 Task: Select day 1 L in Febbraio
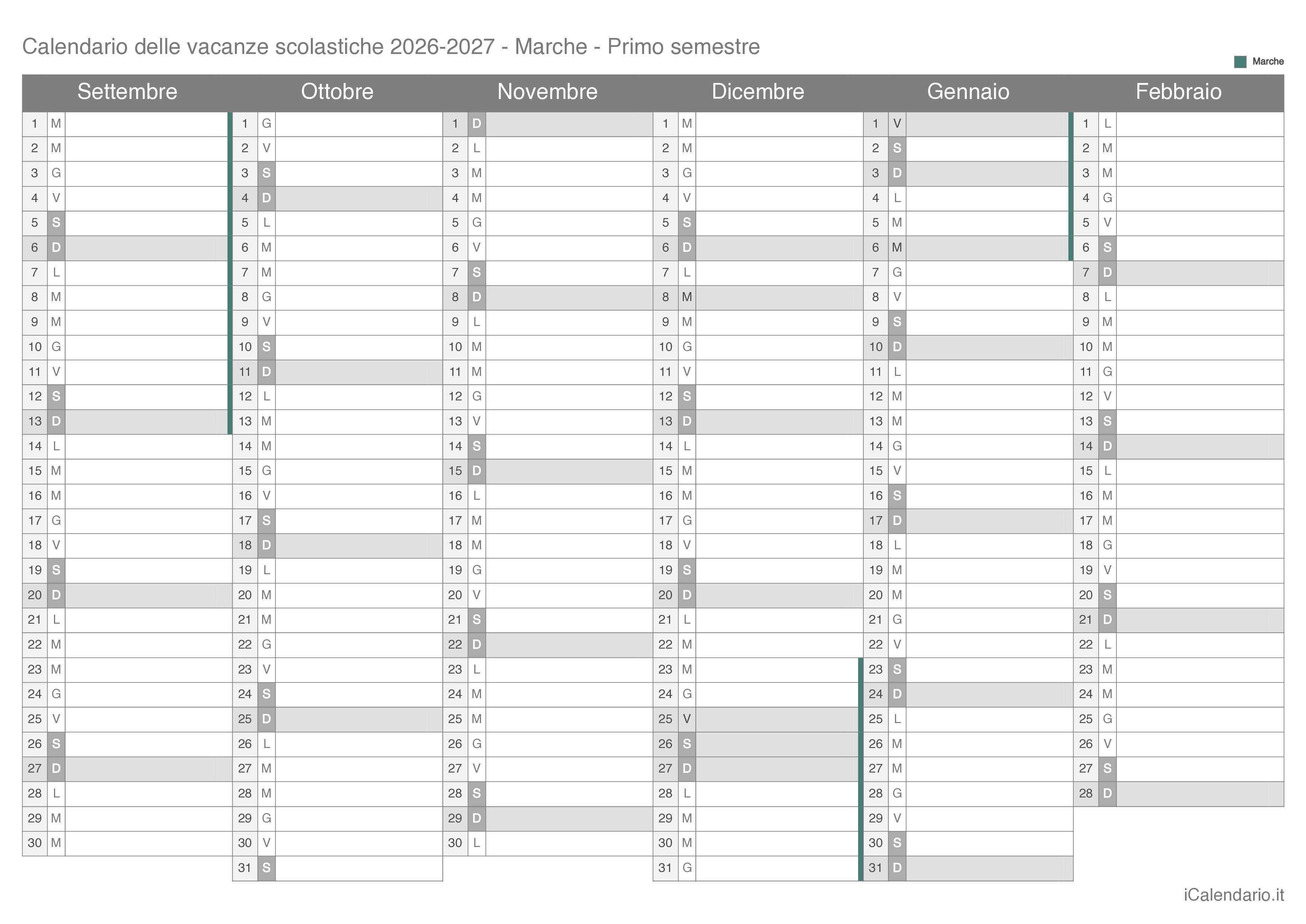[x=1179, y=124]
